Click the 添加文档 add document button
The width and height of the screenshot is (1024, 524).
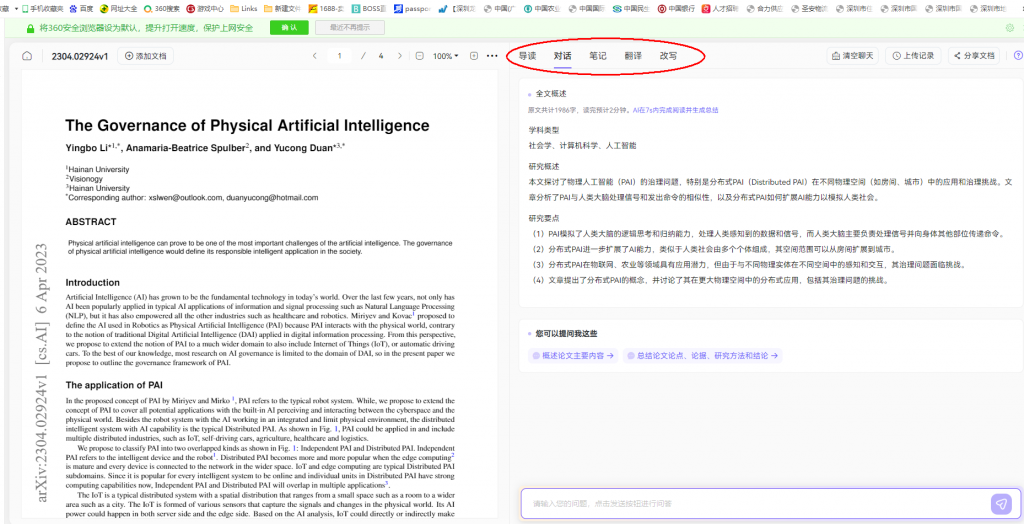click(x=146, y=56)
